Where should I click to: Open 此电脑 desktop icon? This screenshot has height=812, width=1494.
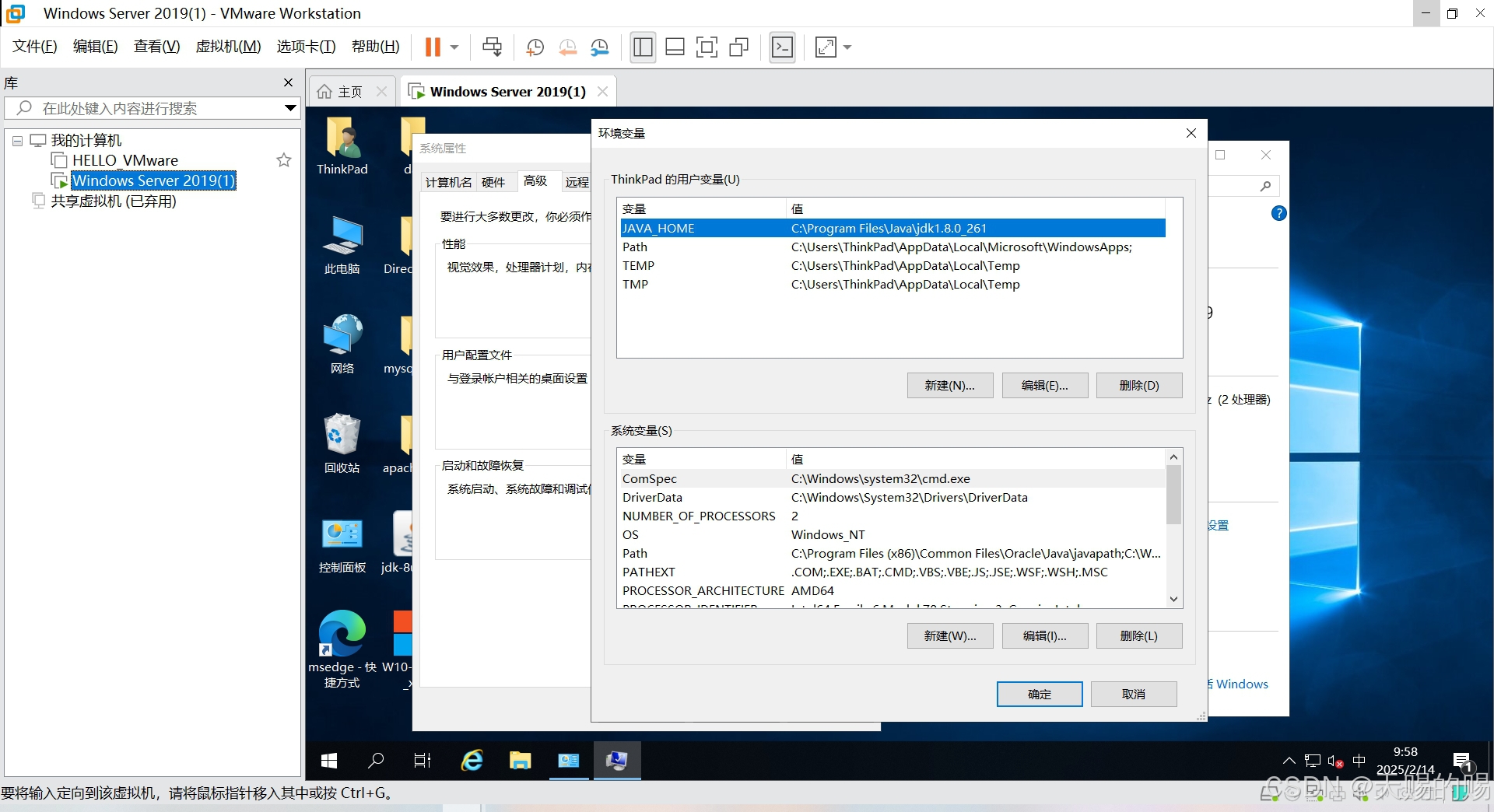342,246
